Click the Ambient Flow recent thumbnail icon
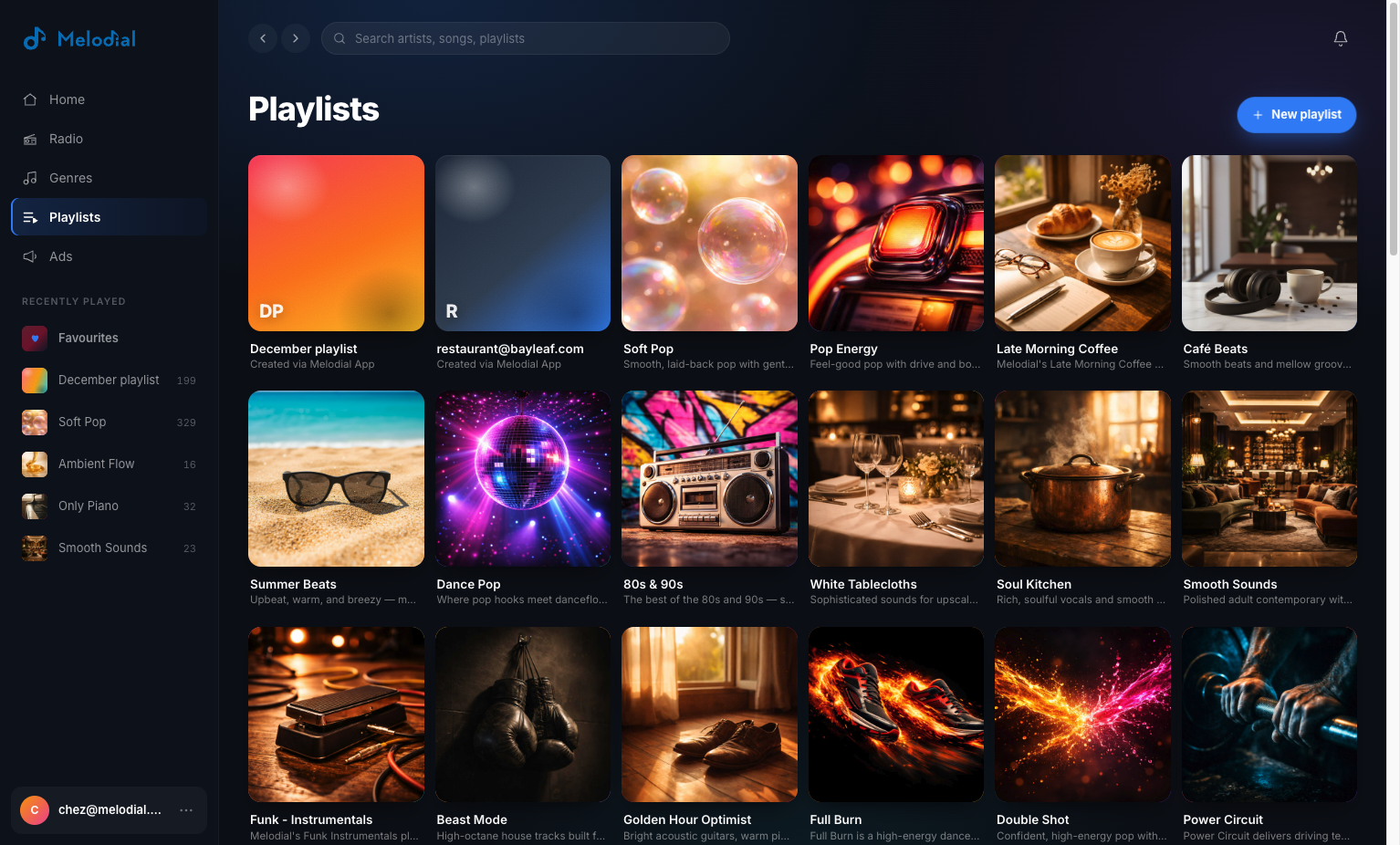The image size is (1400, 845). (x=35, y=464)
